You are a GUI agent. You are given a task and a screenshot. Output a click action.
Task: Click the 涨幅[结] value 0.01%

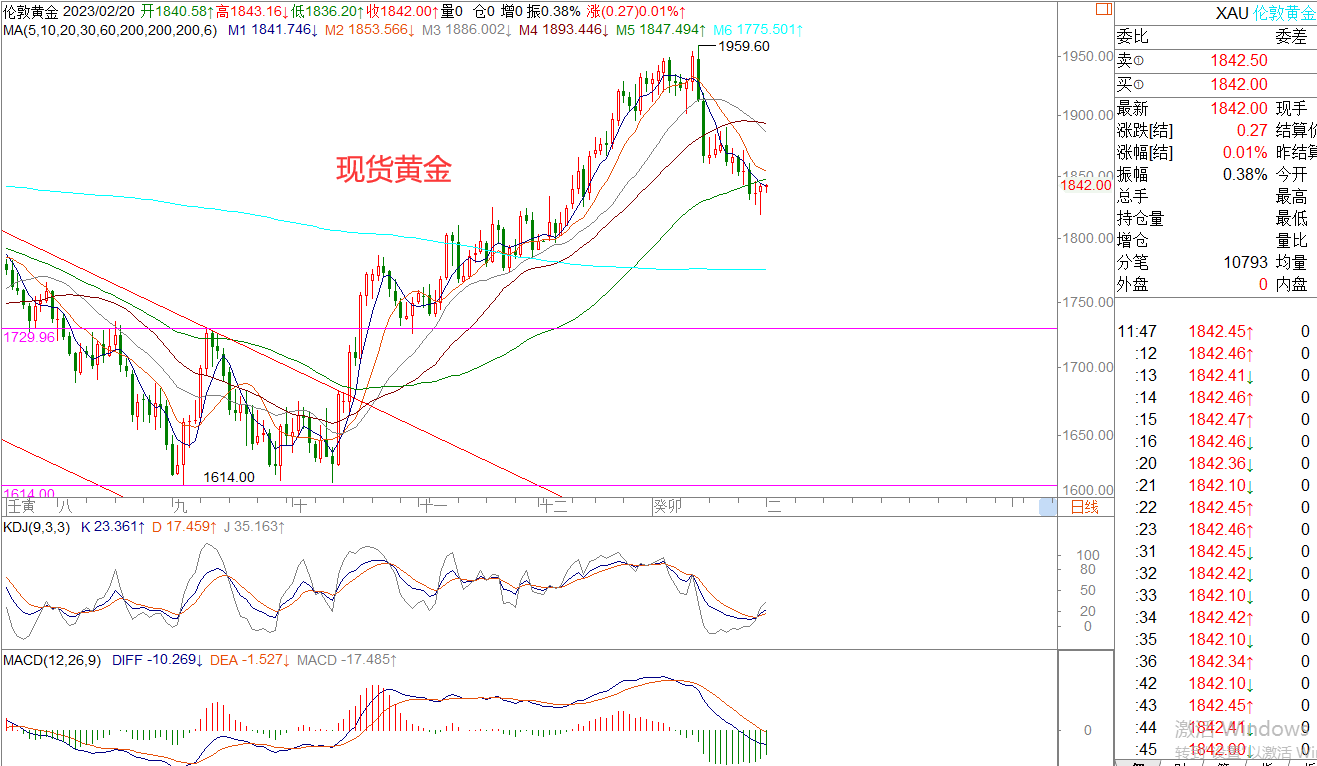[1246, 153]
